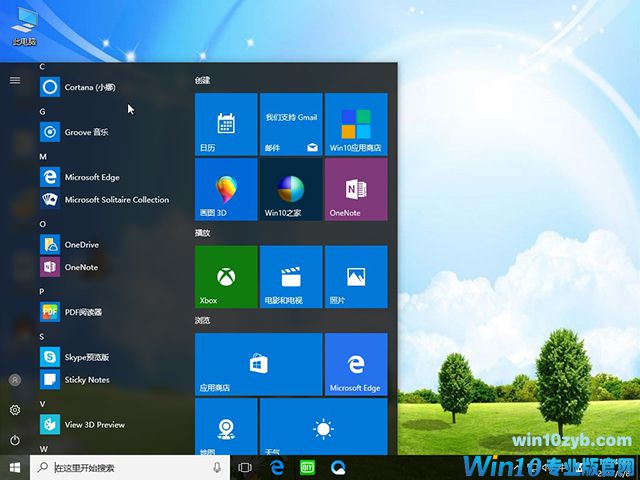640x480 pixels.
Task: Jump to letter M section header
Action: [43, 157]
